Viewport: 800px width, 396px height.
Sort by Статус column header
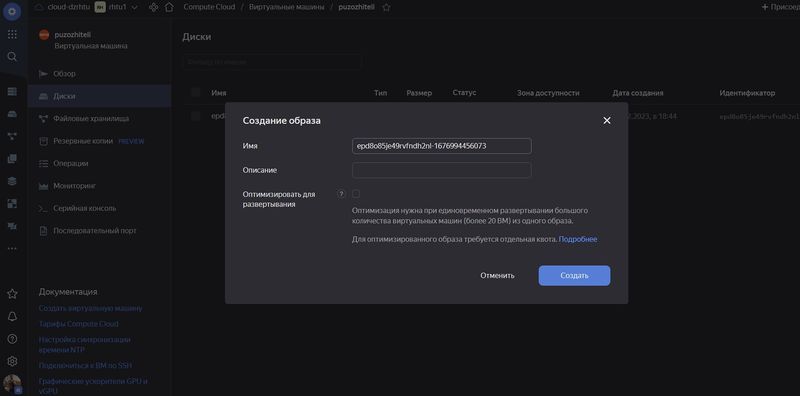pyautogui.click(x=464, y=92)
